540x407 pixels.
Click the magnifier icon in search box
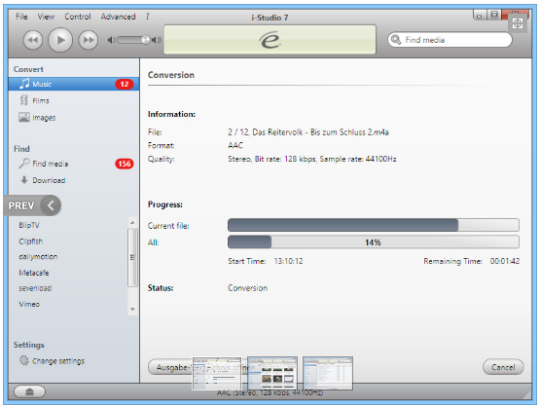(x=396, y=40)
